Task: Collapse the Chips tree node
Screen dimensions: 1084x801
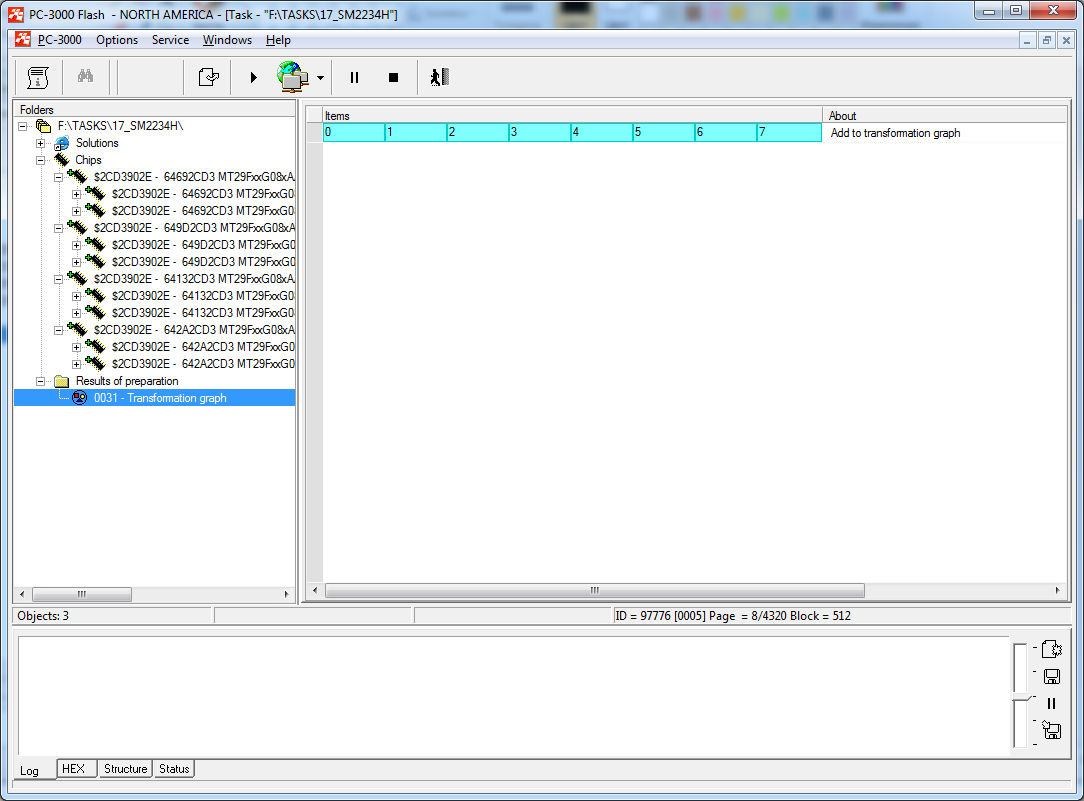Action: [x=41, y=160]
